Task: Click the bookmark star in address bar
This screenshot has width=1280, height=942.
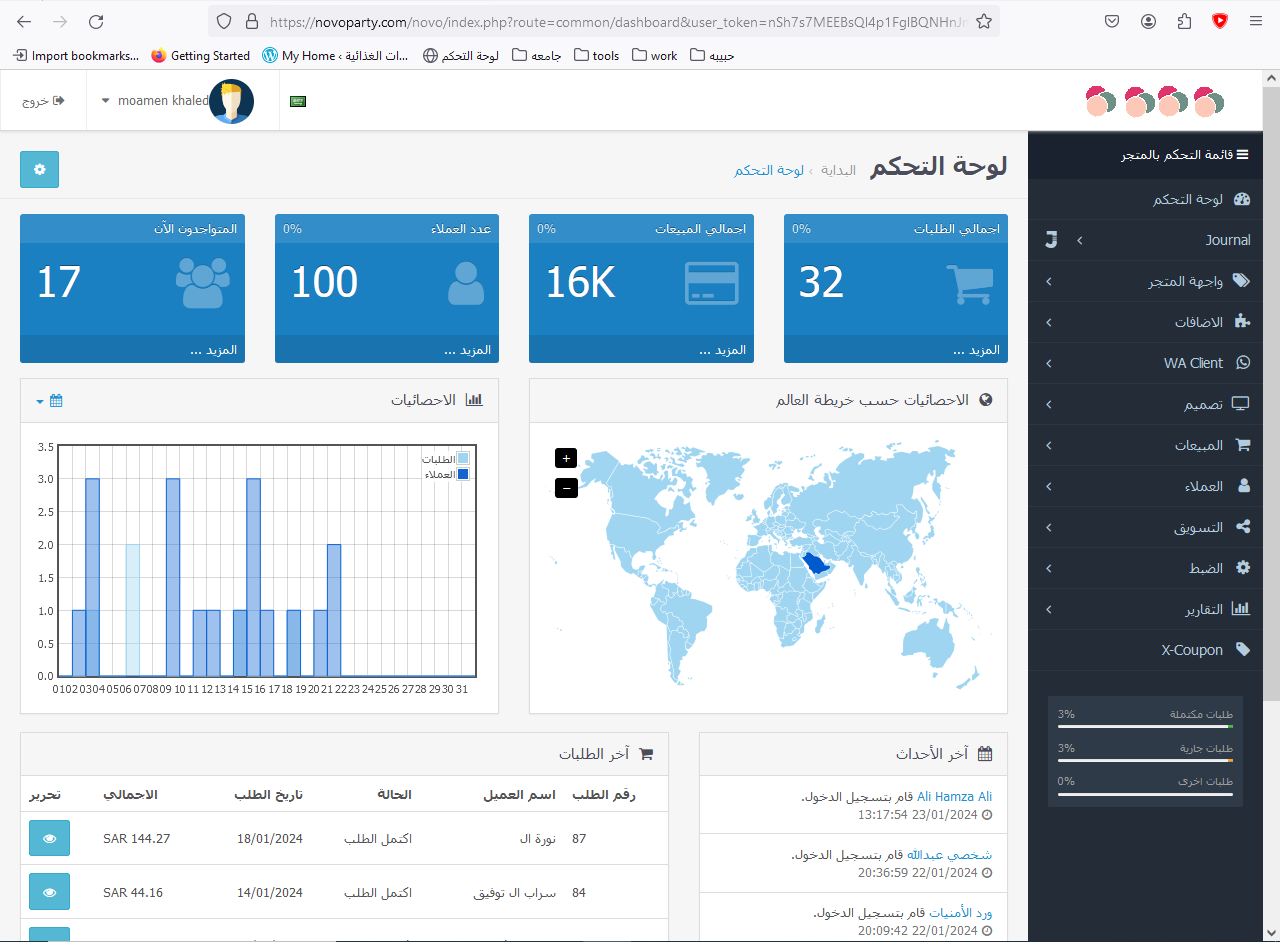Action: point(984,21)
